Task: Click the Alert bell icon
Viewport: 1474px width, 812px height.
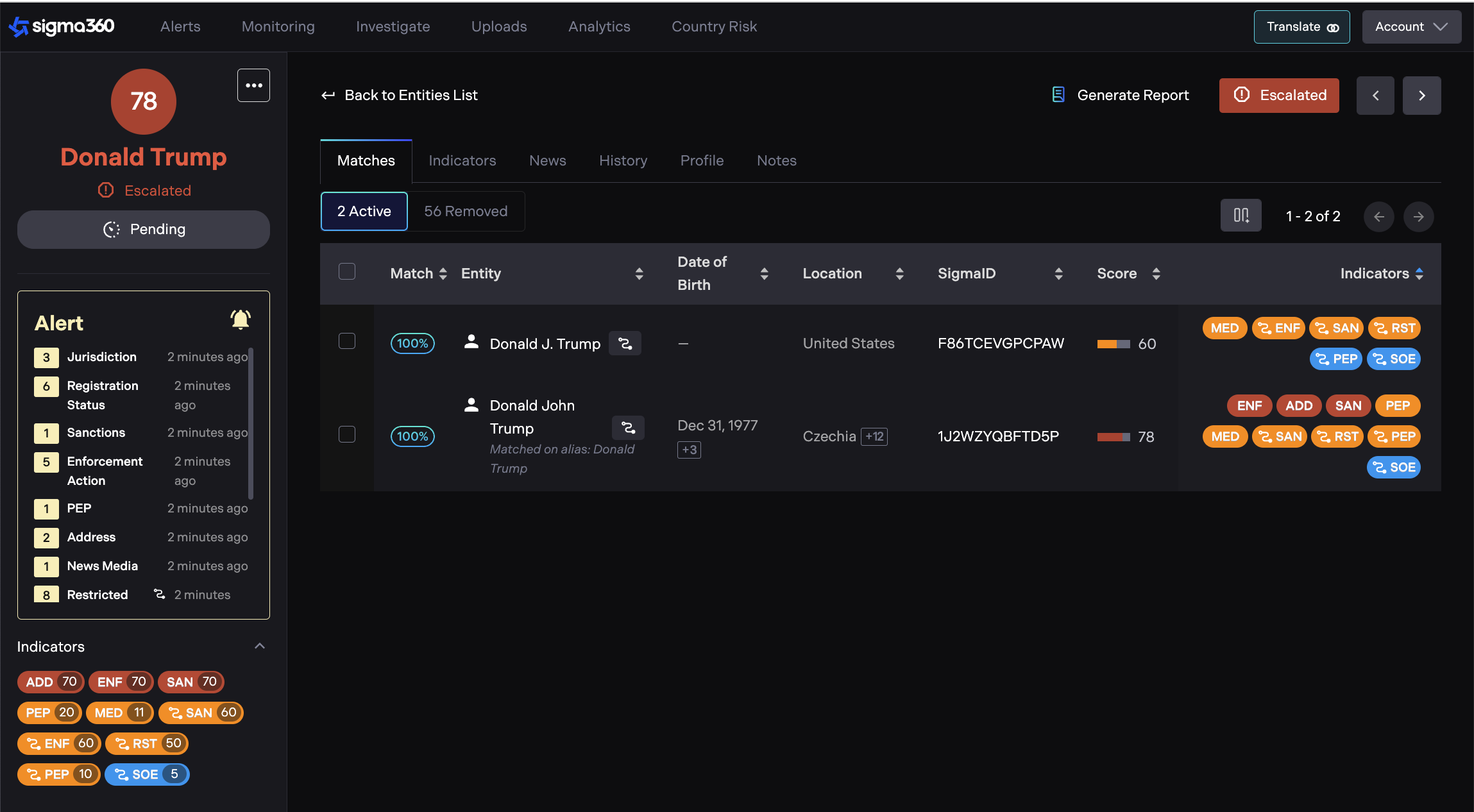Action: [241, 319]
